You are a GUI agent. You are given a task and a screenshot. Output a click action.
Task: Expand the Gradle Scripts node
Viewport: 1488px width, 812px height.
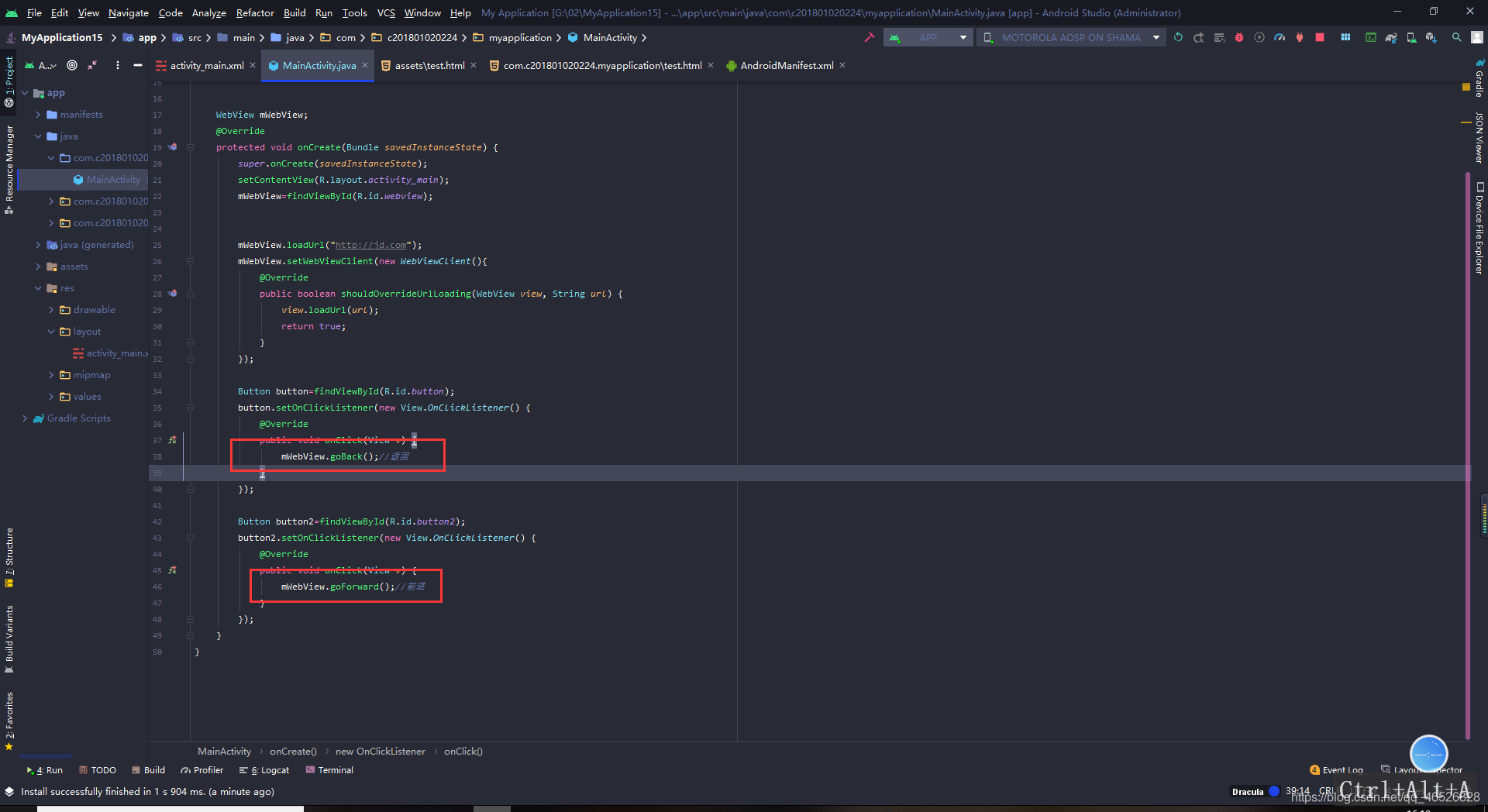click(x=25, y=418)
